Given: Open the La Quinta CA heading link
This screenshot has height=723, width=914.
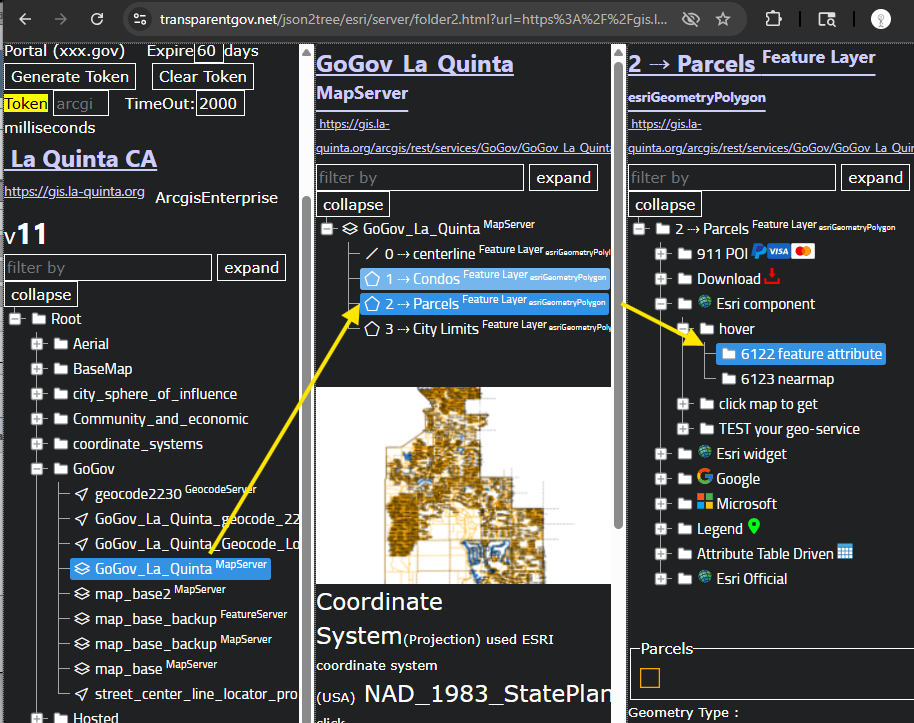Looking at the screenshot, I should point(83,159).
